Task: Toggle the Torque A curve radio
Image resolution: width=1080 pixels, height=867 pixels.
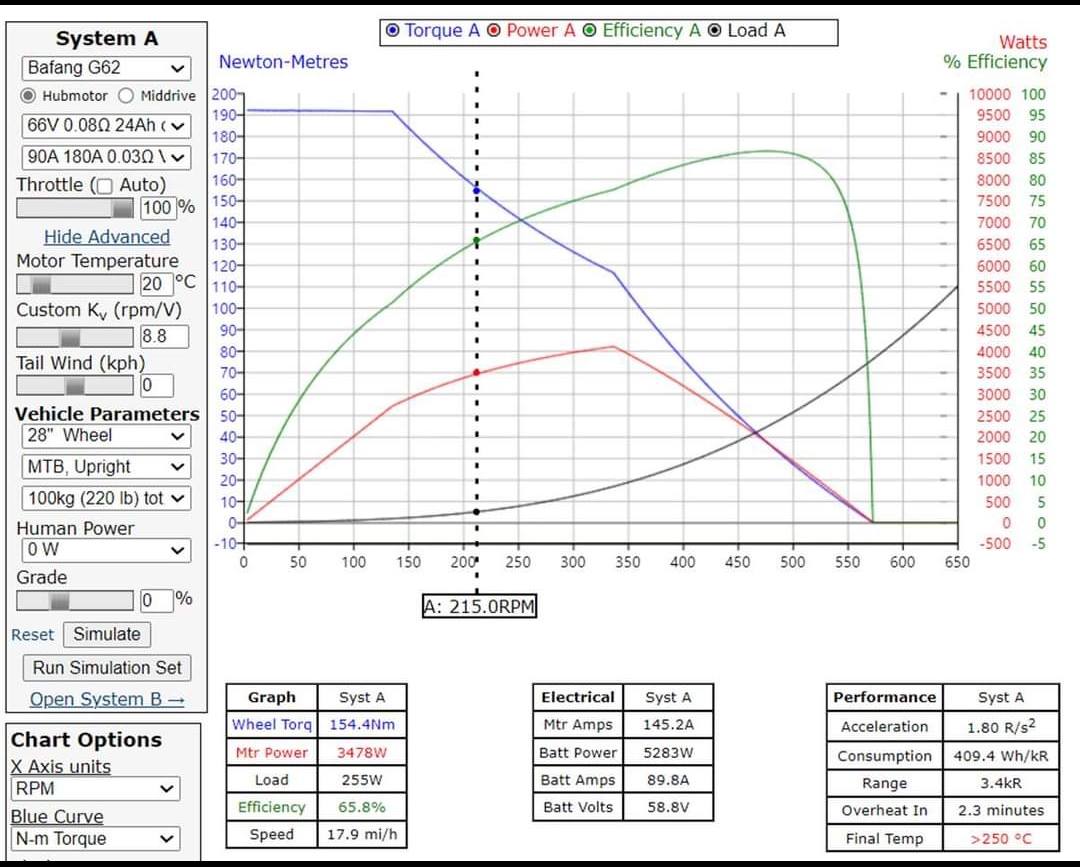Action: (x=393, y=31)
